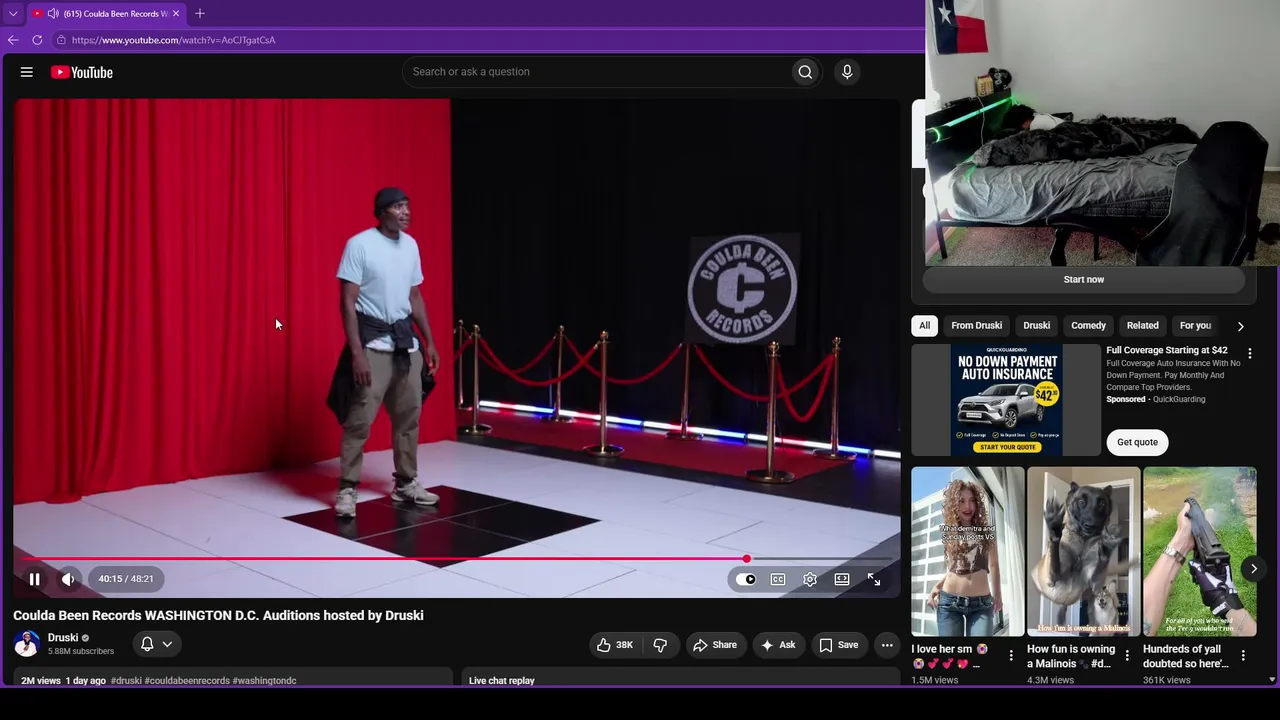This screenshot has width=1280, height=720.
Task: Show next Shorts with the right arrow
Action: [1254, 569]
